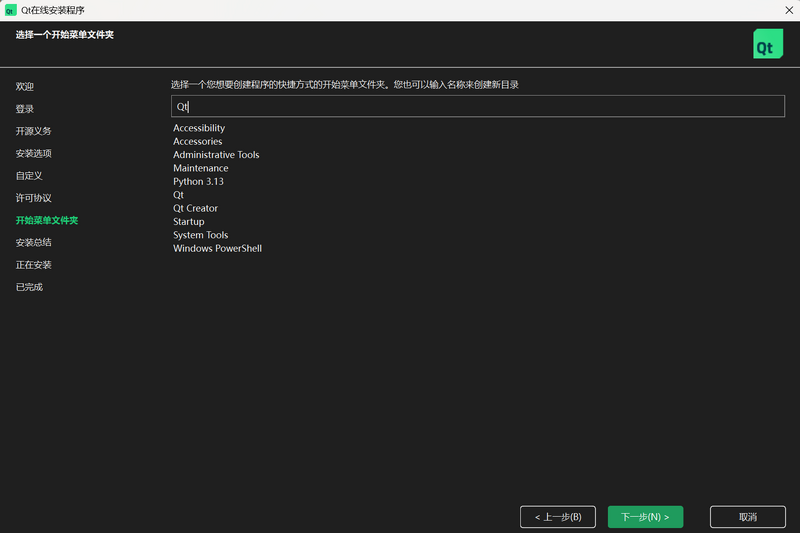Click the 已完成 step in the sidebar

coord(29,287)
